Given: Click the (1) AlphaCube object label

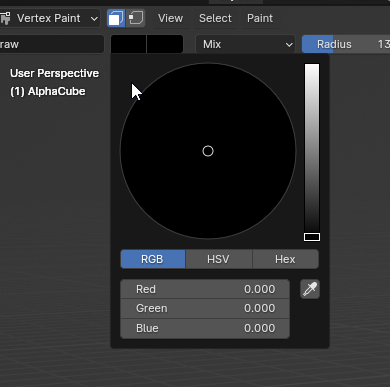Looking at the screenshot, I should click(x=48, y=91).
